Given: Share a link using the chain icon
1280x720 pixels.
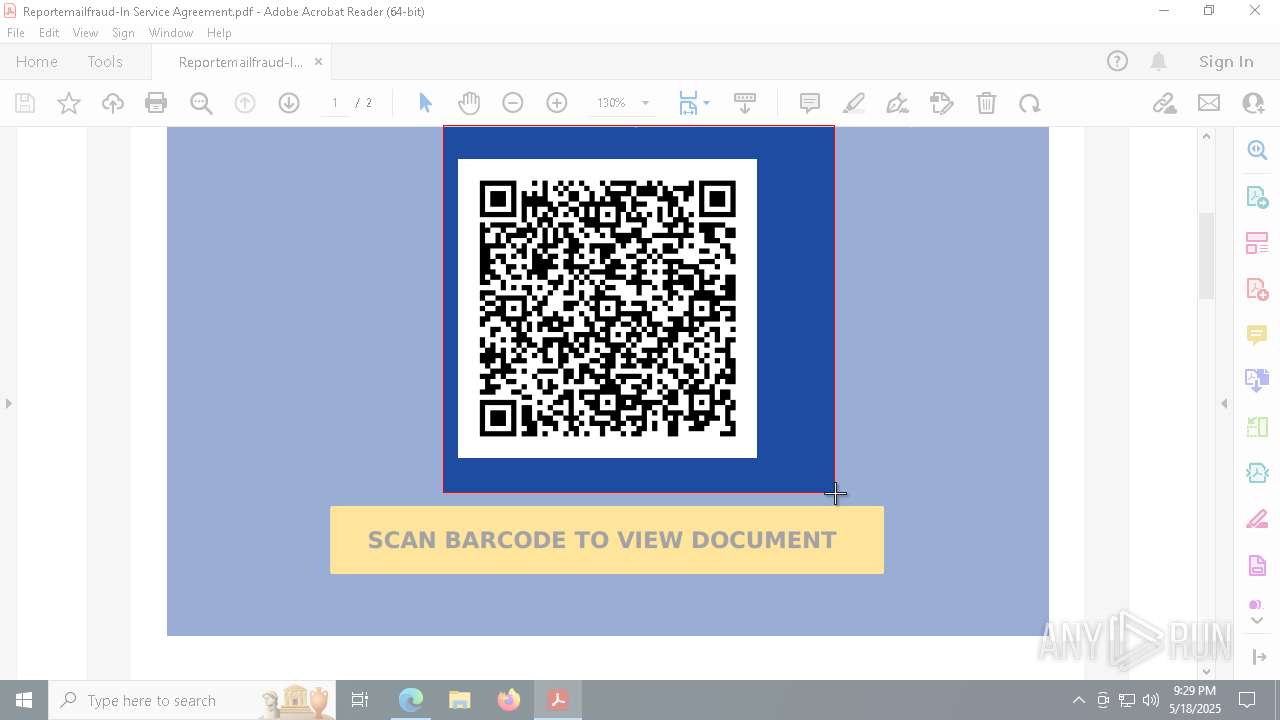Looking at the screenshot, I should (1165, 103).
